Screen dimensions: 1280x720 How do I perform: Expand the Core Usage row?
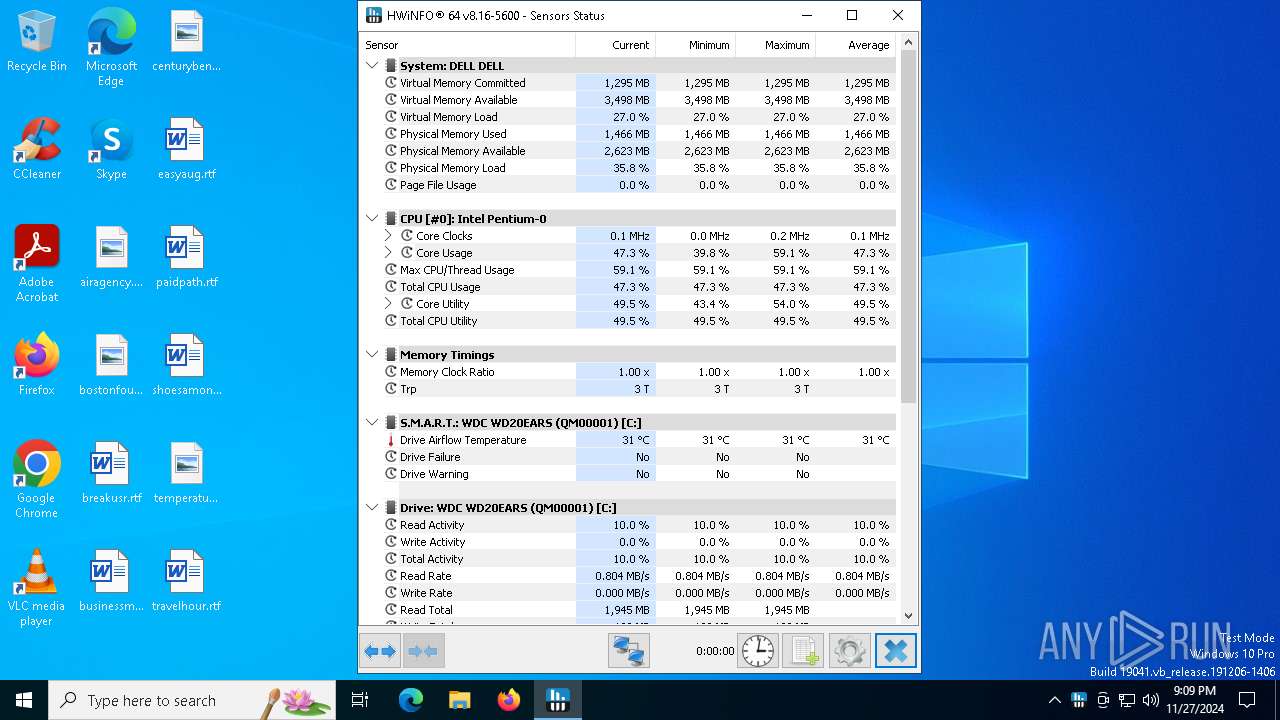coord(388,253)
